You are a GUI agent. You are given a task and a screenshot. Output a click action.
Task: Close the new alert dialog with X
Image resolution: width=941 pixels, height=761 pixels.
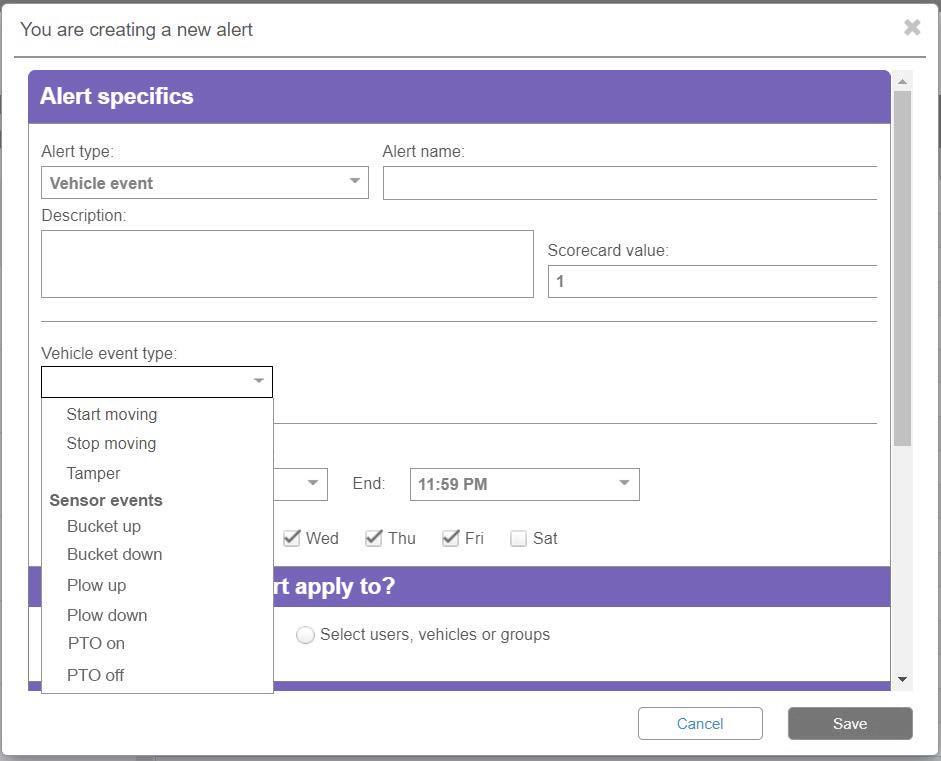pyautogui.click(x=911, y=28)
